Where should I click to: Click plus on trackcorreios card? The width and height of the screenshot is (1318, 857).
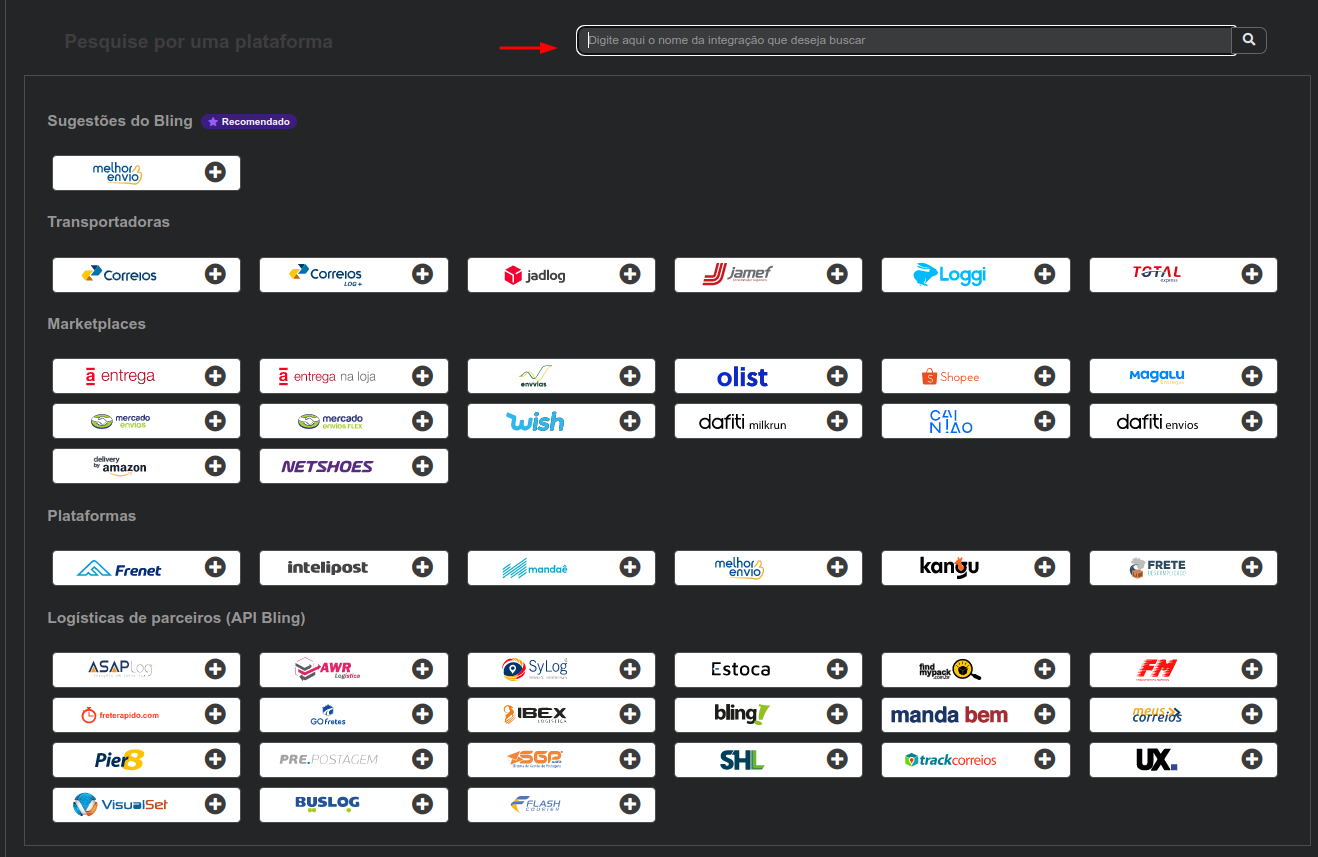click(1045, 759)
